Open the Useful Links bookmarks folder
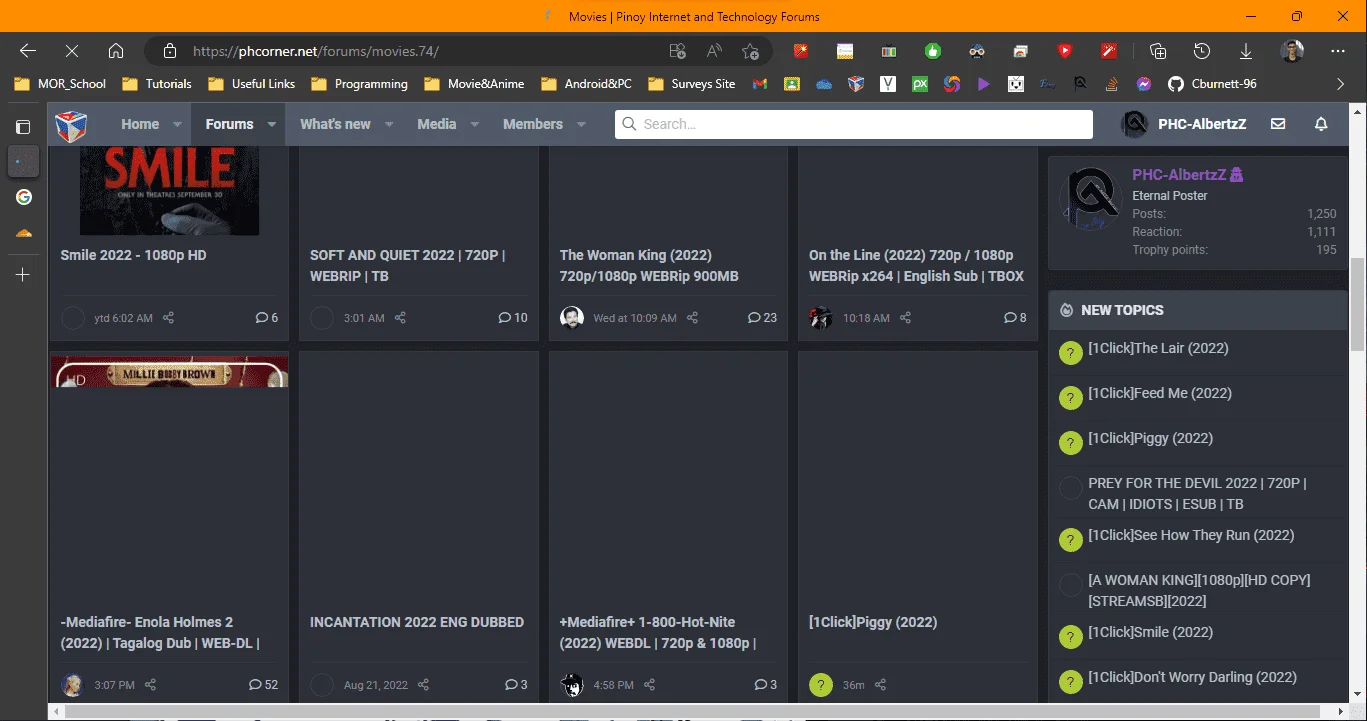1367x721 pixels. (252, 84)
